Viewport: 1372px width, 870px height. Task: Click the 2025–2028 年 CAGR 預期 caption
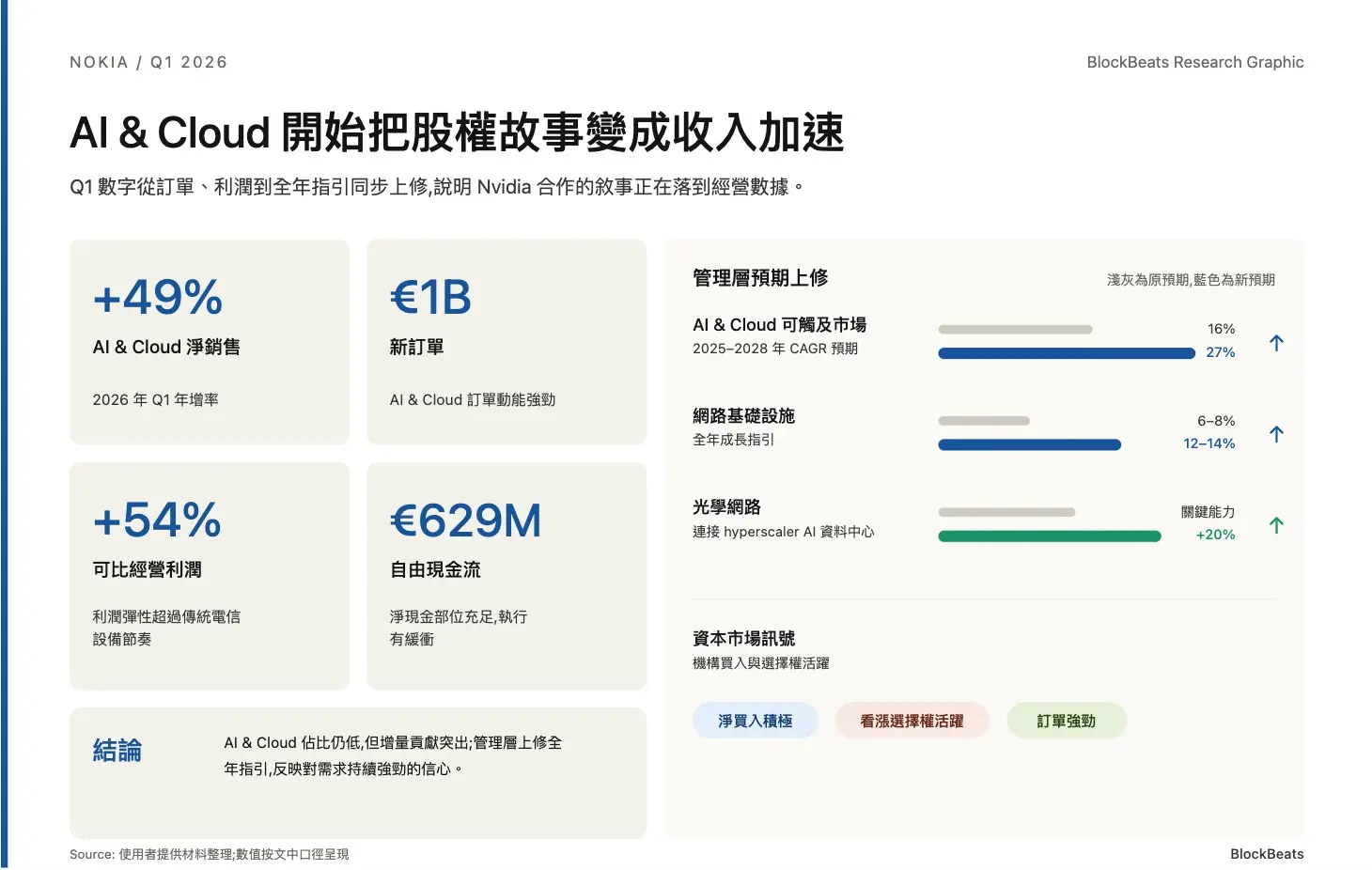[775, 349]
